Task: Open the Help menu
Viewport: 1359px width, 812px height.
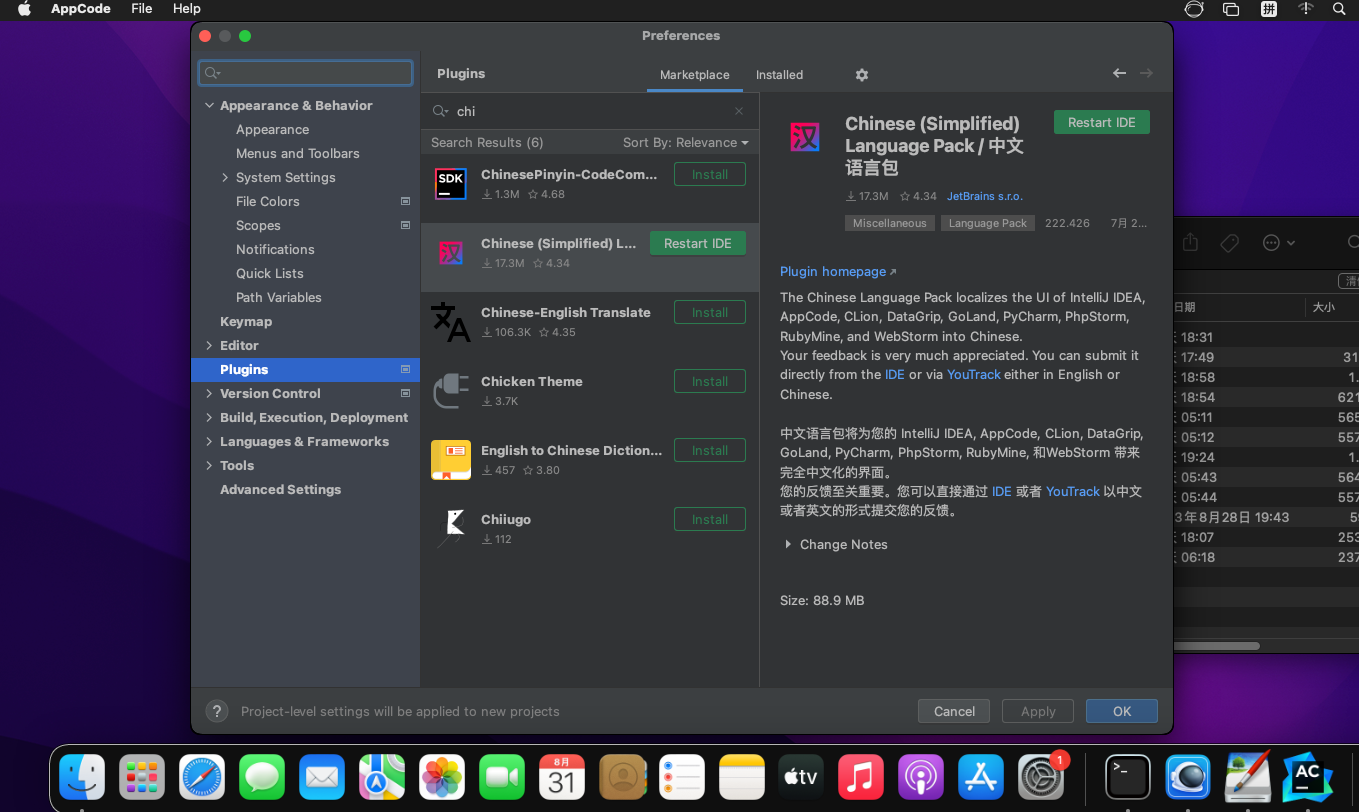Action: tap(187, 9)
